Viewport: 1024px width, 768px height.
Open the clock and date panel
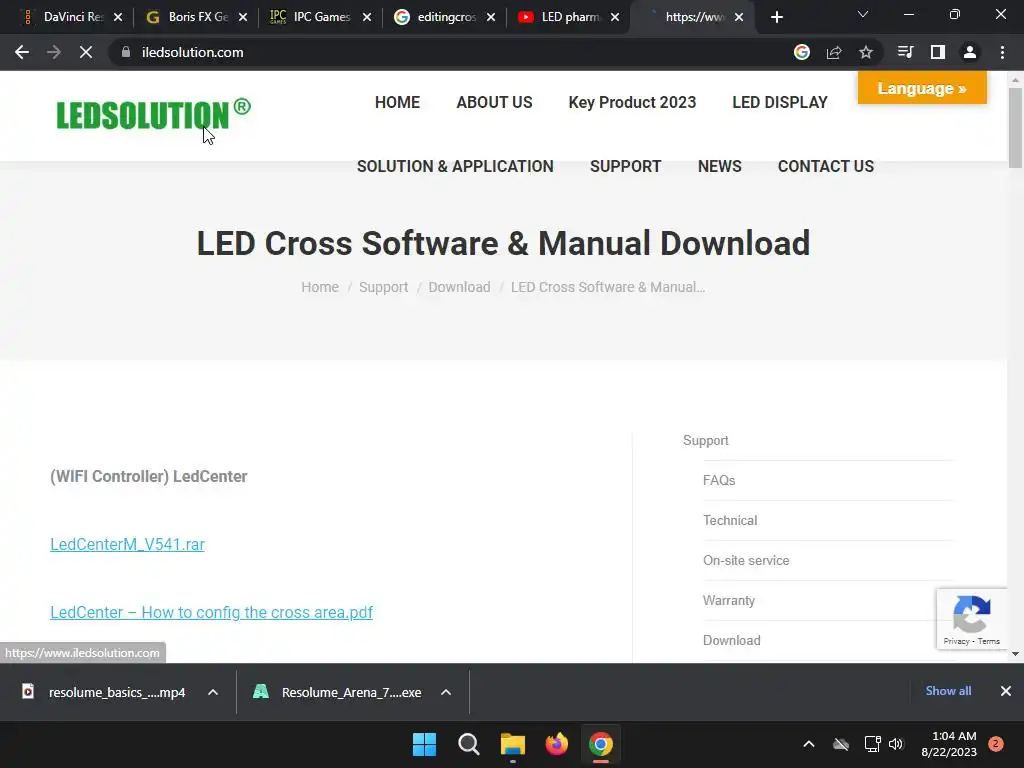pos(949,744)
